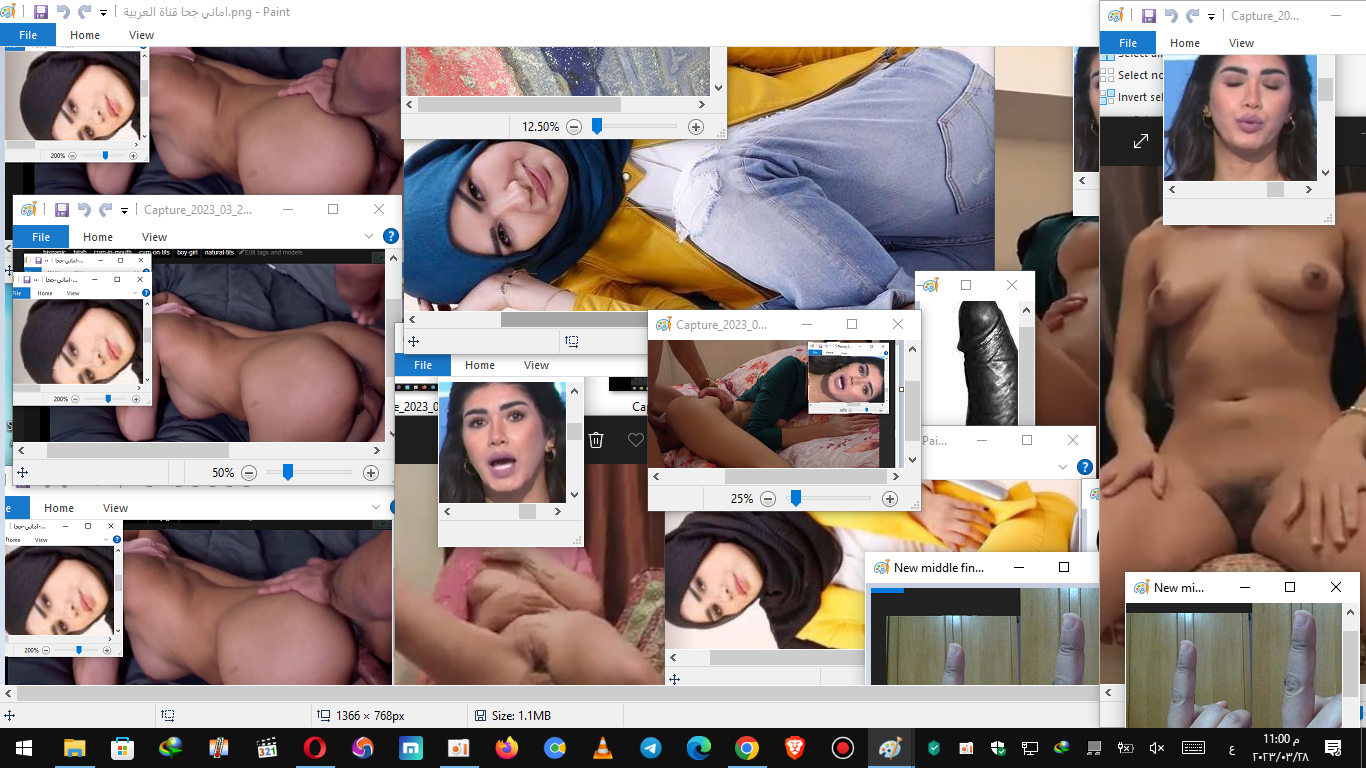Open File menu in main Paint window
The width and height of the screenshot is (1366, 768).
28,35
